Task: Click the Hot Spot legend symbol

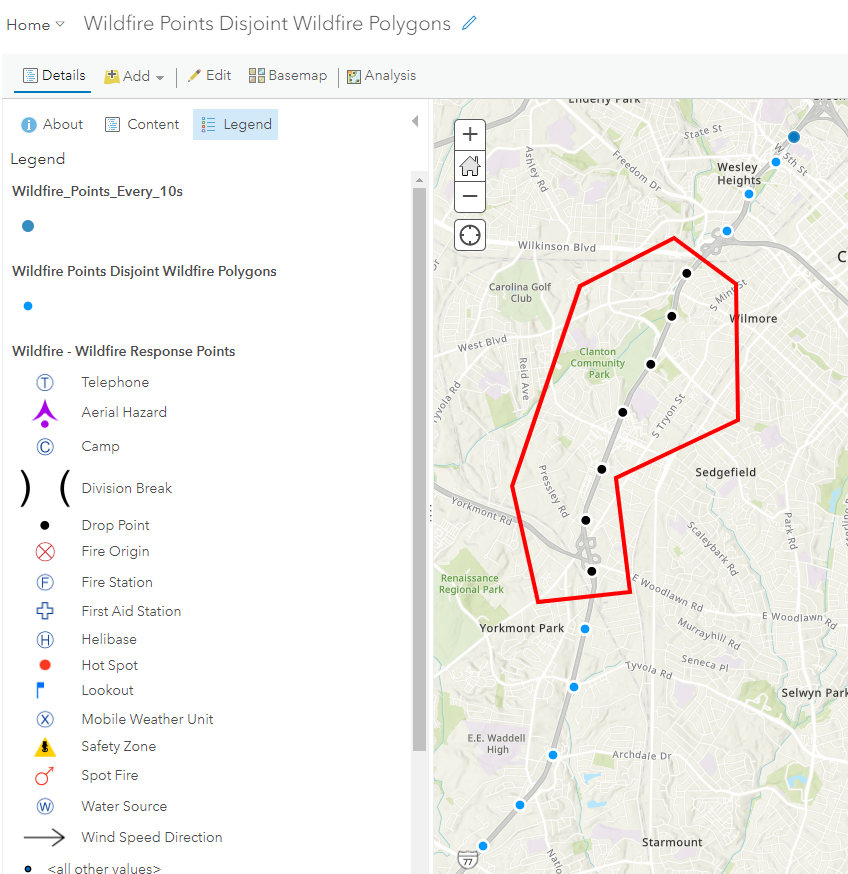Action: coord(45,665)
